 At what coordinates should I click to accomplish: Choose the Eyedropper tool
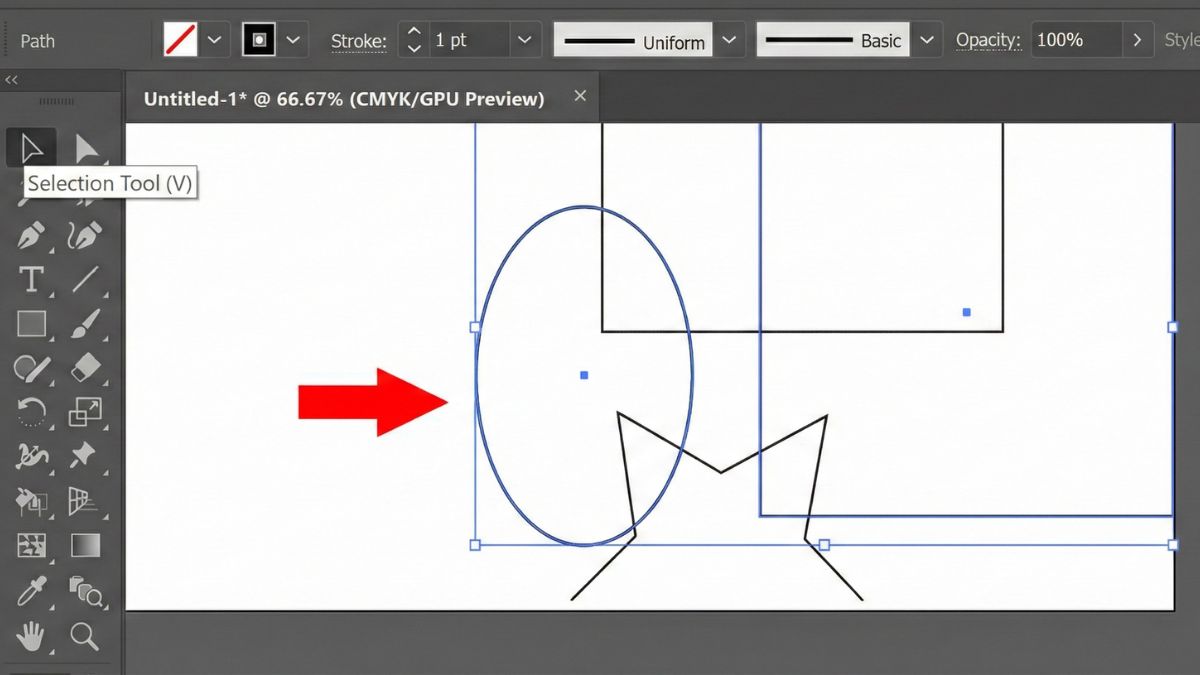tap(30, 590)
